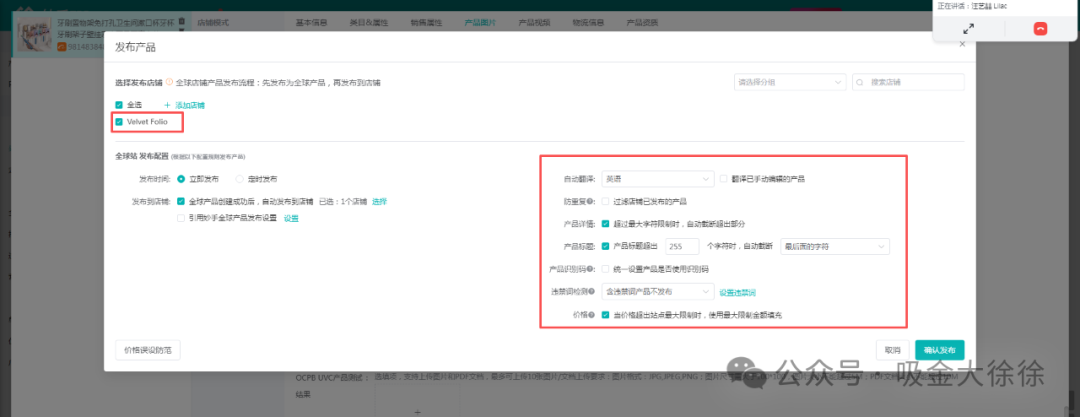The width and height of the screenshot is (1080, 417).
Task: Switch to 物流信息 tab in background page
Action: pos(588,22)
